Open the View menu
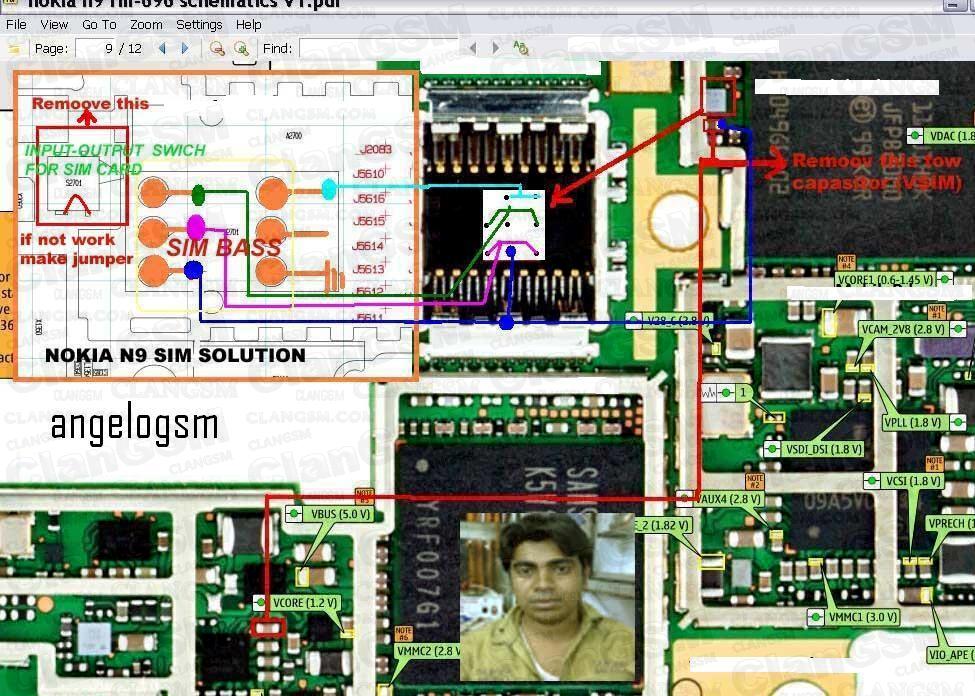The height and width of the screenshot is (696, 975). point(54,25)
